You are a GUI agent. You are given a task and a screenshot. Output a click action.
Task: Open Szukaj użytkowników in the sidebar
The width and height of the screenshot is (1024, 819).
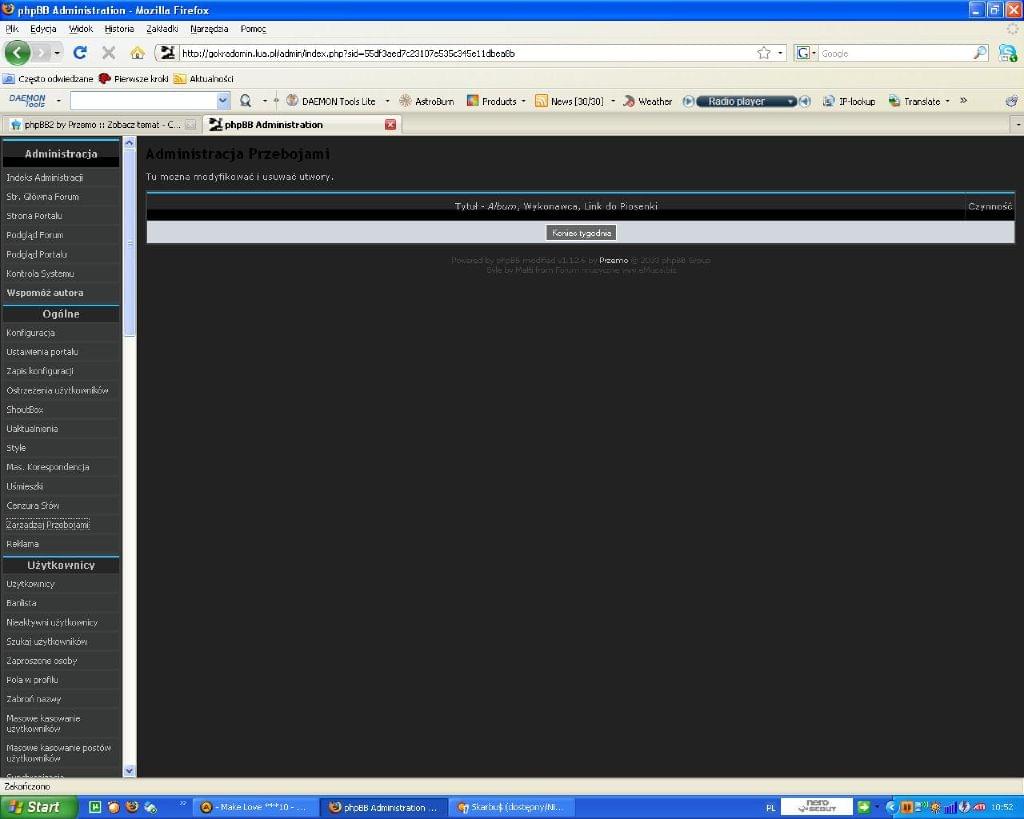pyautogui.click(x=47, y=641)
